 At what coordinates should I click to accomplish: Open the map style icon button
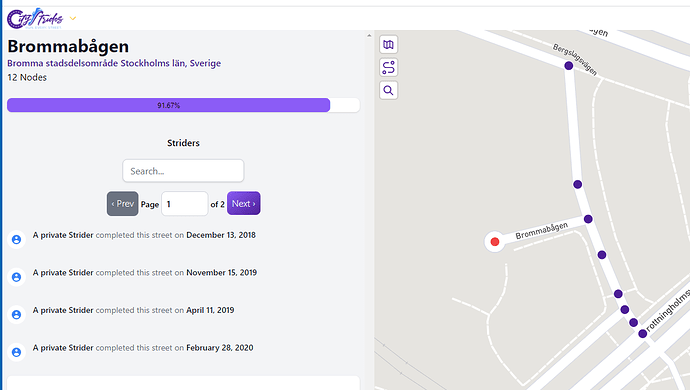point(389,44)
